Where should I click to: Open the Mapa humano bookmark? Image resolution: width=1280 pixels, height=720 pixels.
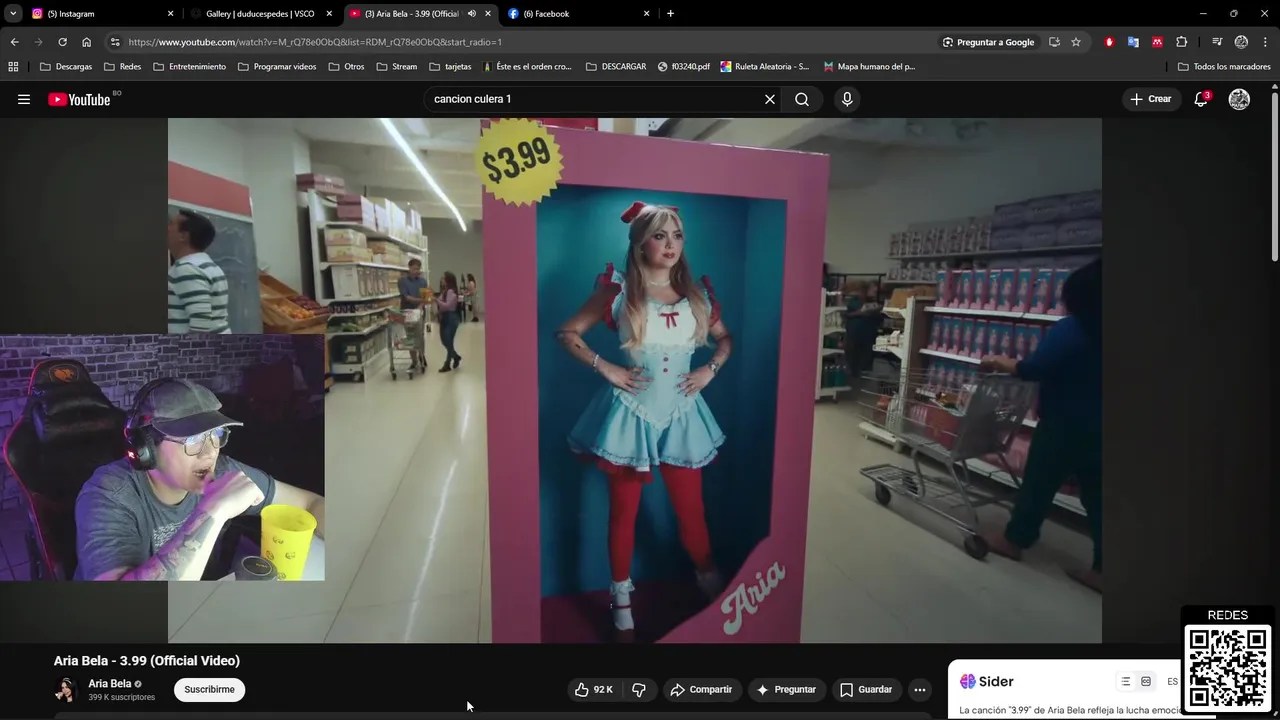click(x=869, y=67)
